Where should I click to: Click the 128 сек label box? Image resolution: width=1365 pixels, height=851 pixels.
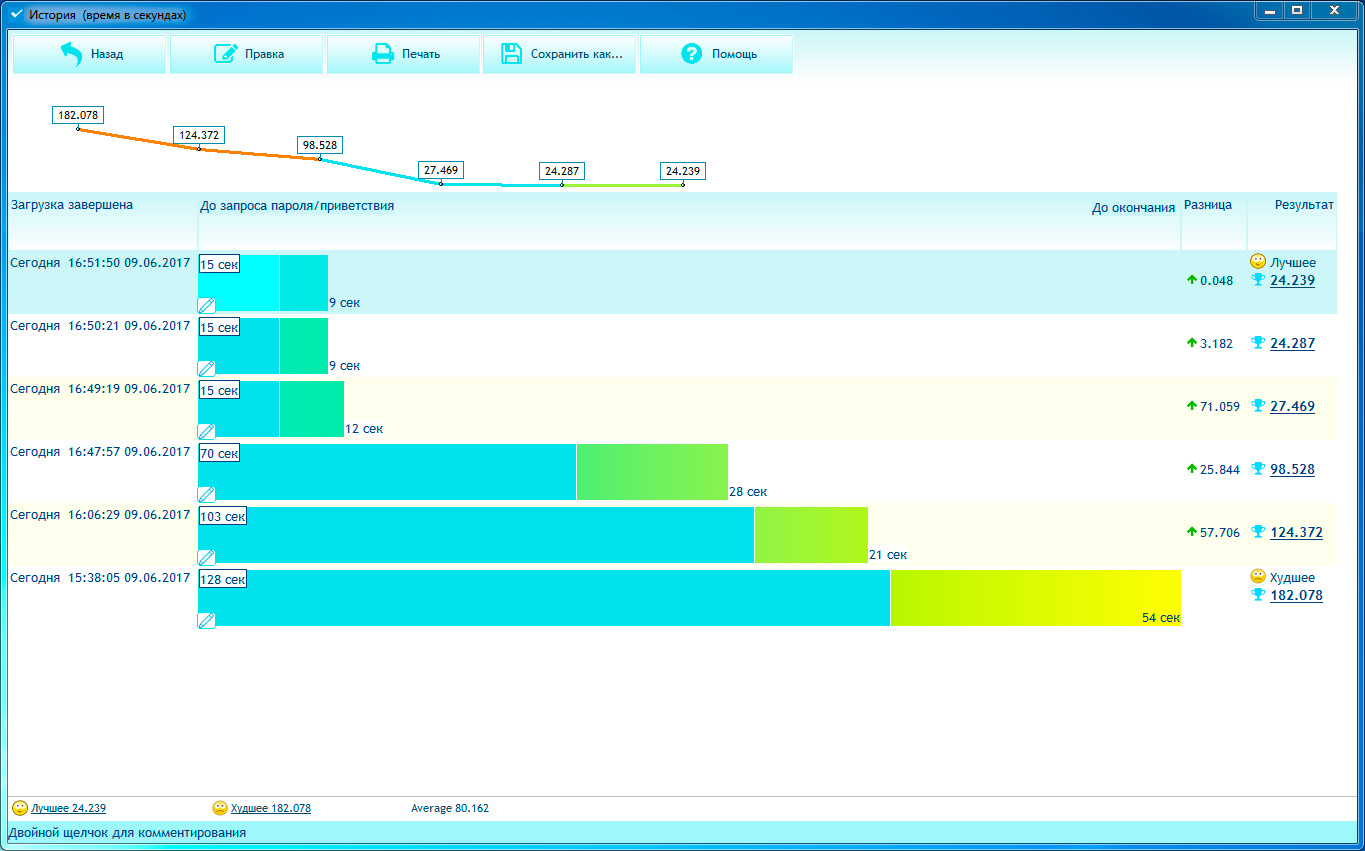point(222,579)
